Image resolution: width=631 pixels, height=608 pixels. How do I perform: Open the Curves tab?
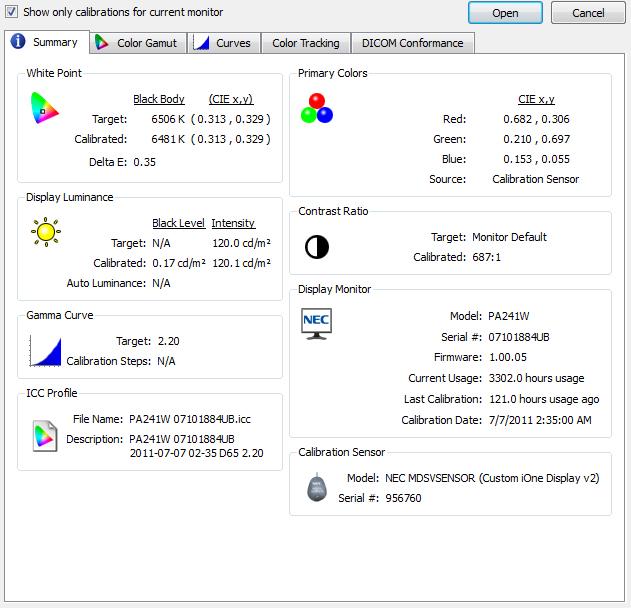[x=224, y=43]
